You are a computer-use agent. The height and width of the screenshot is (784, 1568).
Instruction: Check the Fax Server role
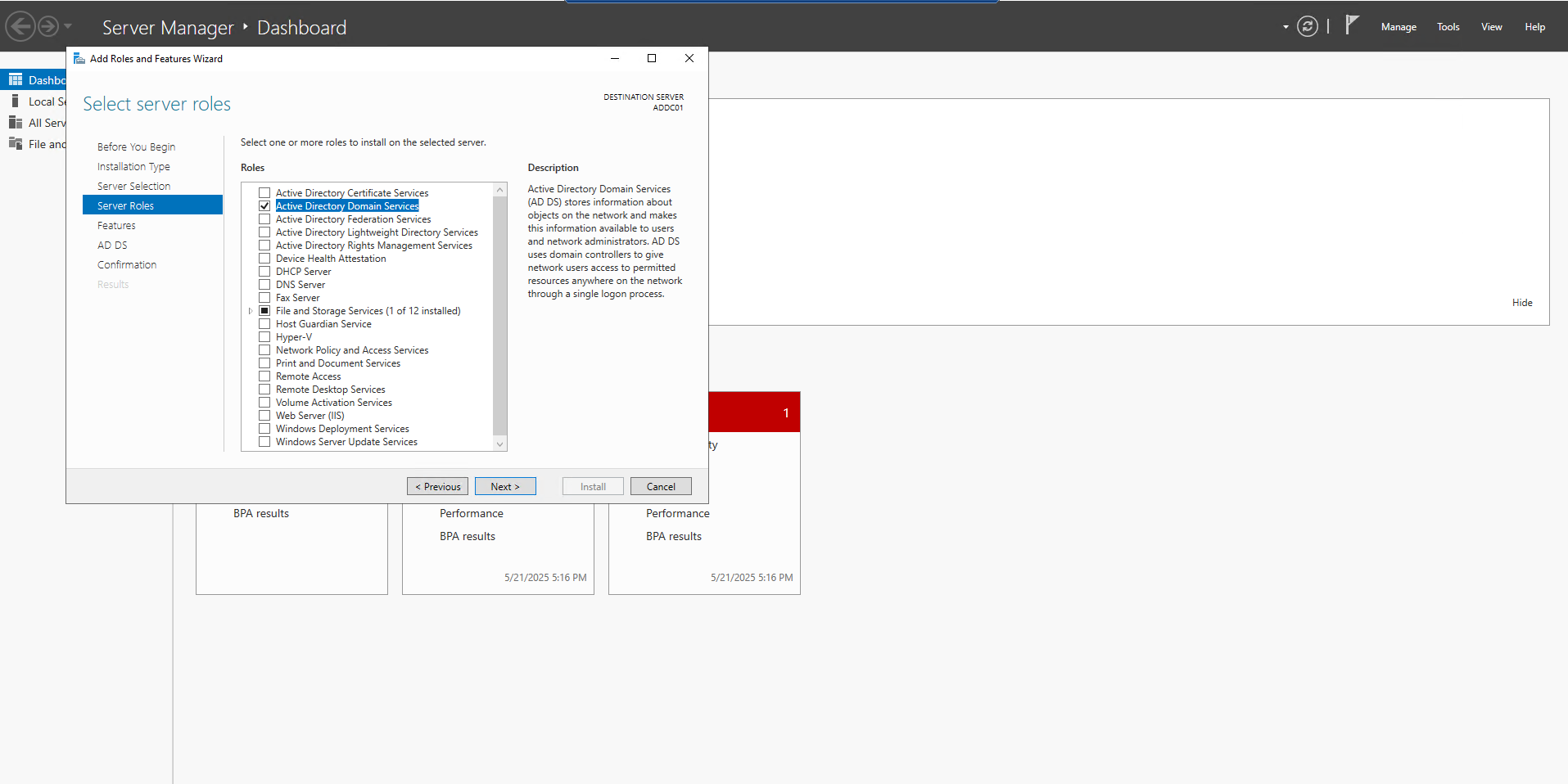click(x=264, y=298)
